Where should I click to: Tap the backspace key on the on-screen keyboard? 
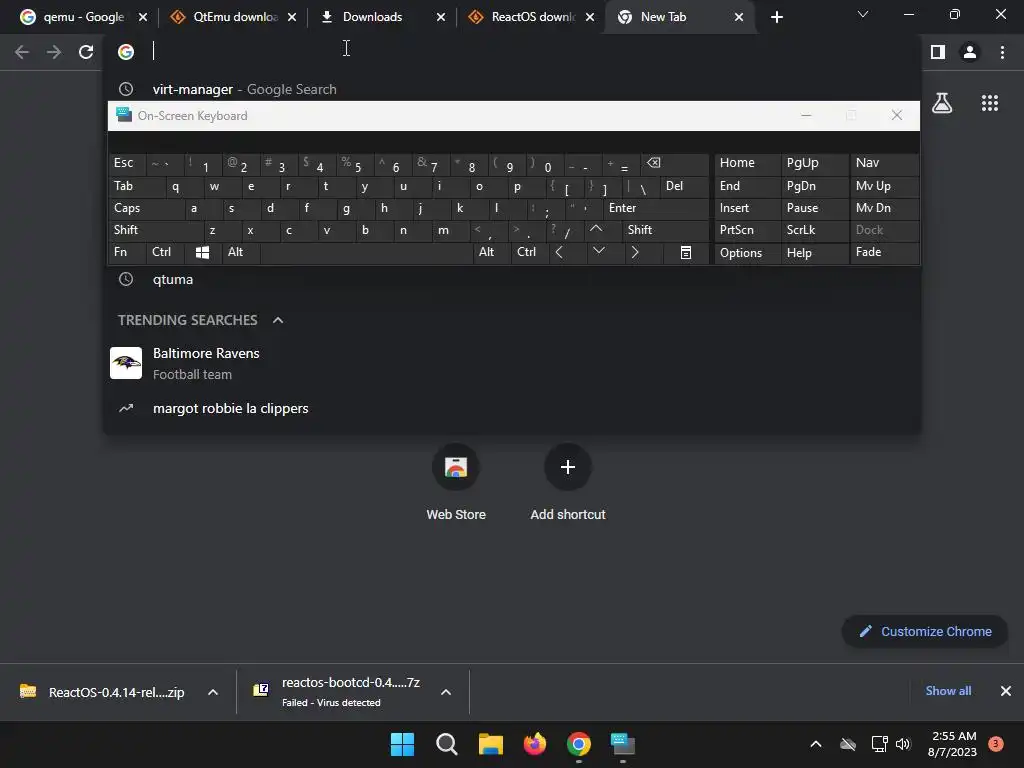(675, 163)
